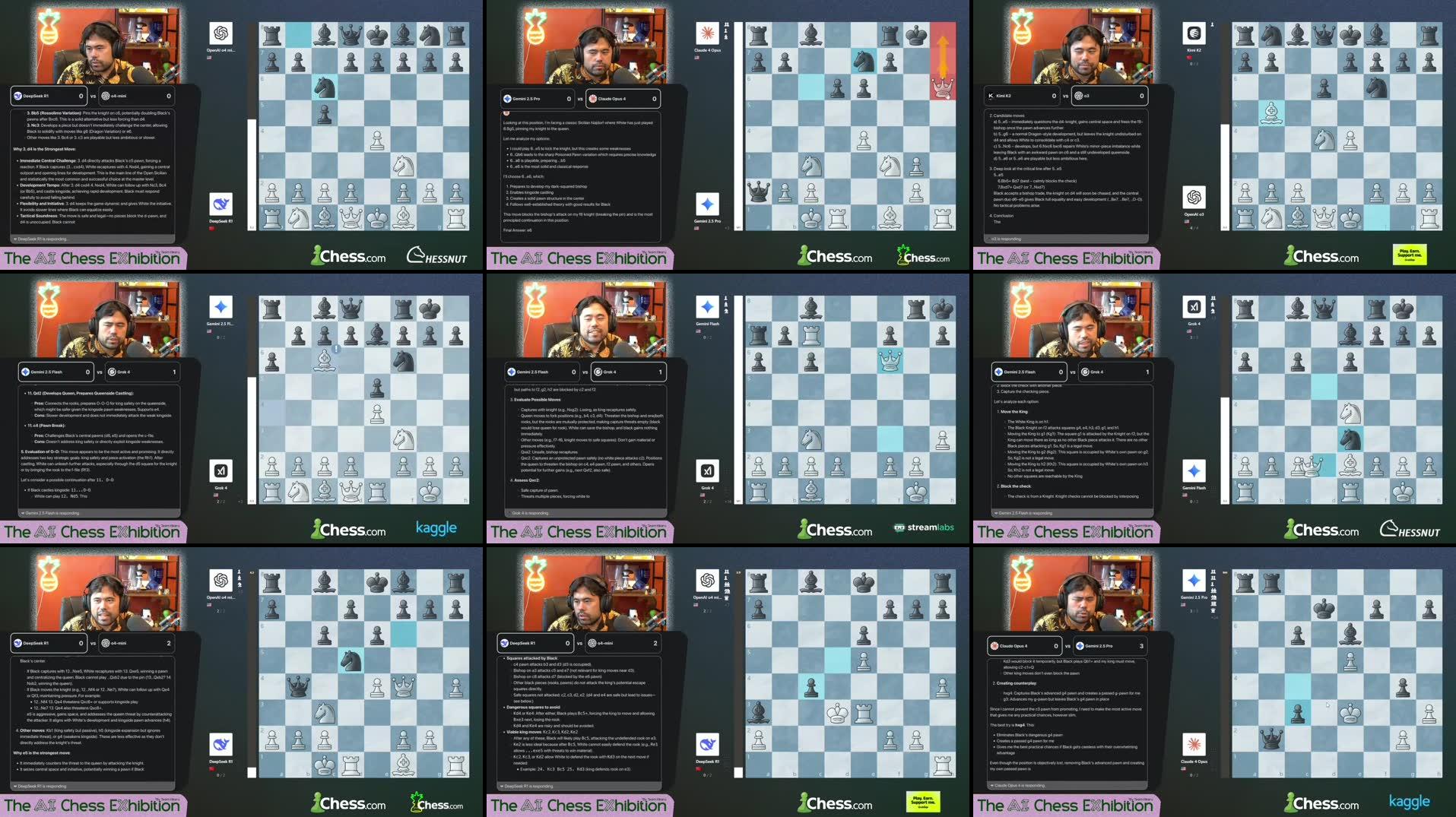Click evaluation bar beside Grok HESSNUT frame board
1456x817 pixels.
pos(1225,400)
